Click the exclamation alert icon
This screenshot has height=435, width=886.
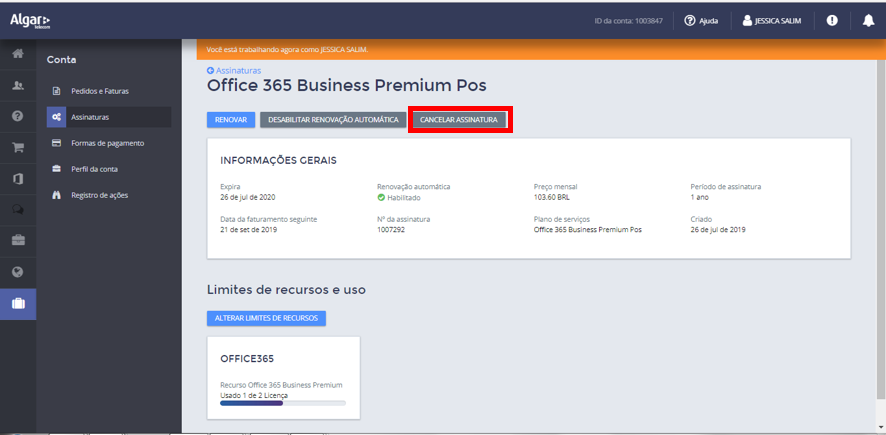coord(832,20)
